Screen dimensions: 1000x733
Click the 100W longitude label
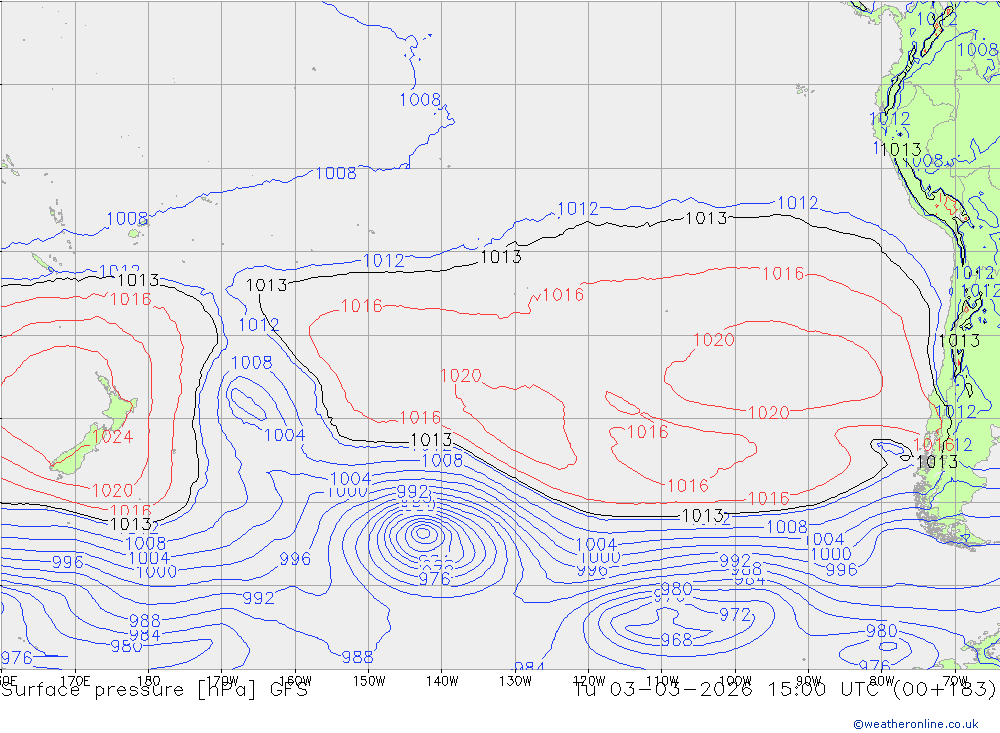tap(735, 681)
